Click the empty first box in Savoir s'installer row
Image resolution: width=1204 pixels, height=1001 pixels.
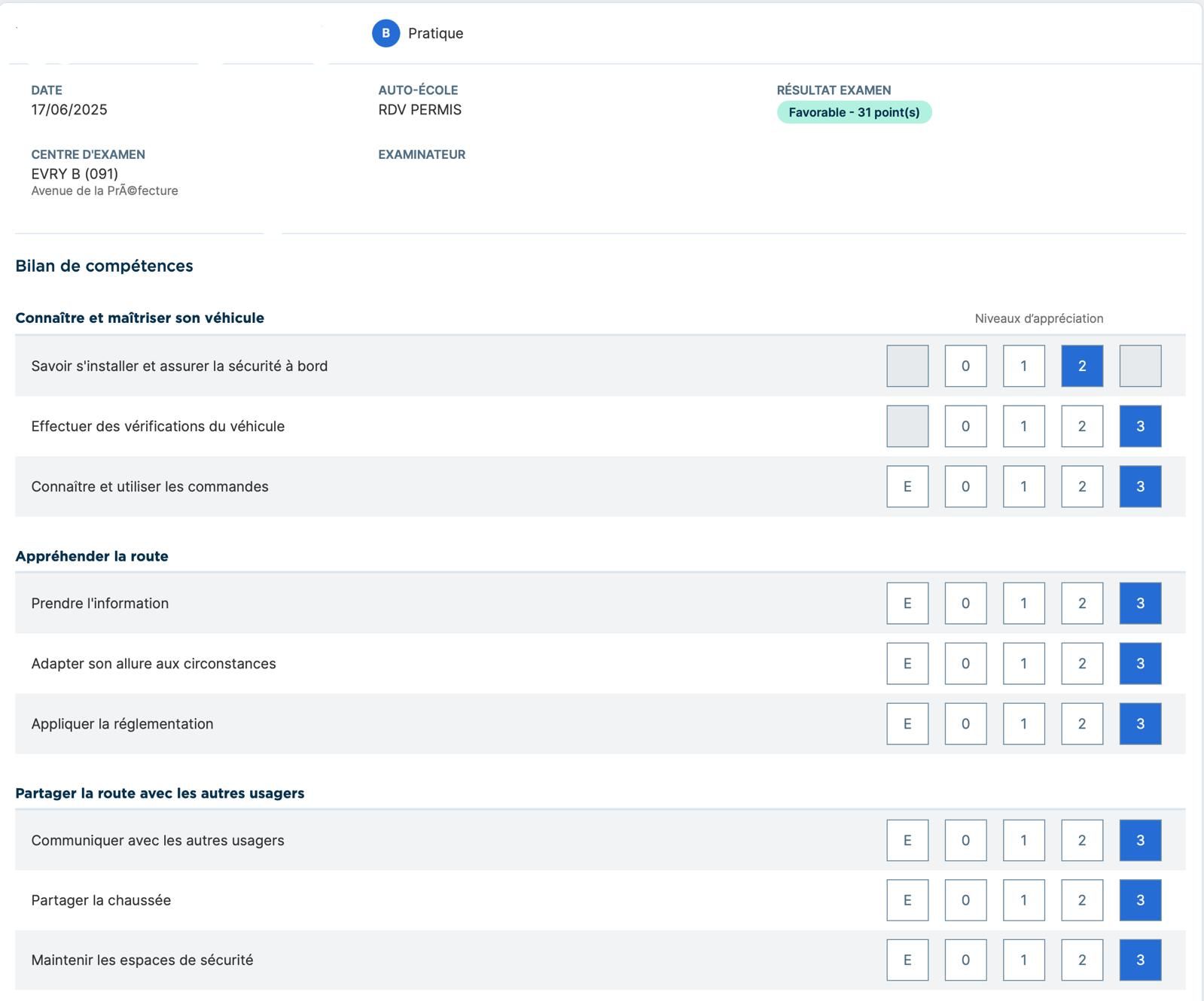point(907,366)
